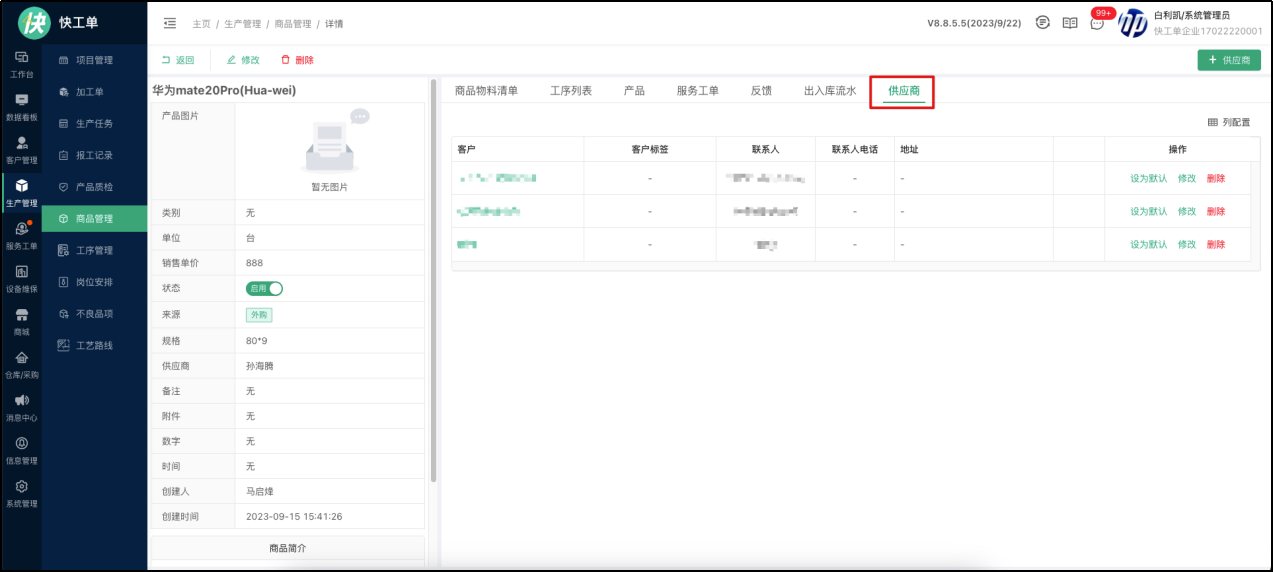Viewport: 1274px width, 572px height.
Task: Click 生产管理 in the breadcrumb
Action: pos(243,23)
